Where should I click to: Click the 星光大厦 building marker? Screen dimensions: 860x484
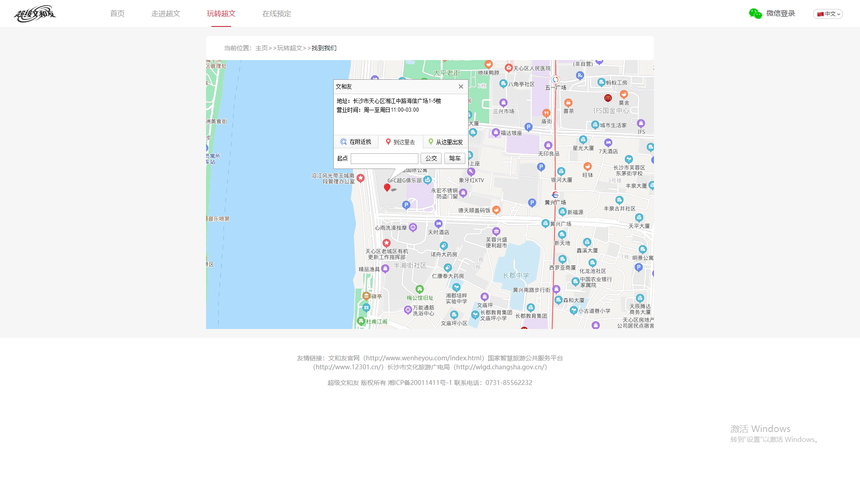point(583,140)
